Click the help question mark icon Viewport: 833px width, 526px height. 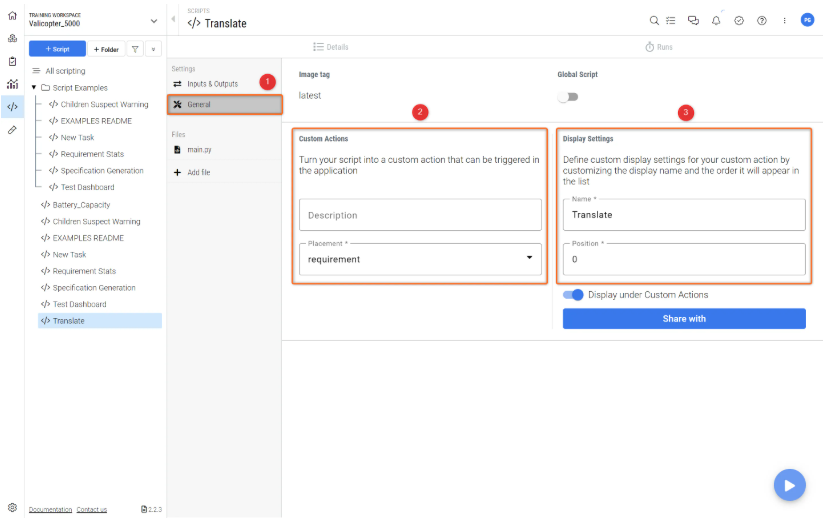click(x=762, y=20)
